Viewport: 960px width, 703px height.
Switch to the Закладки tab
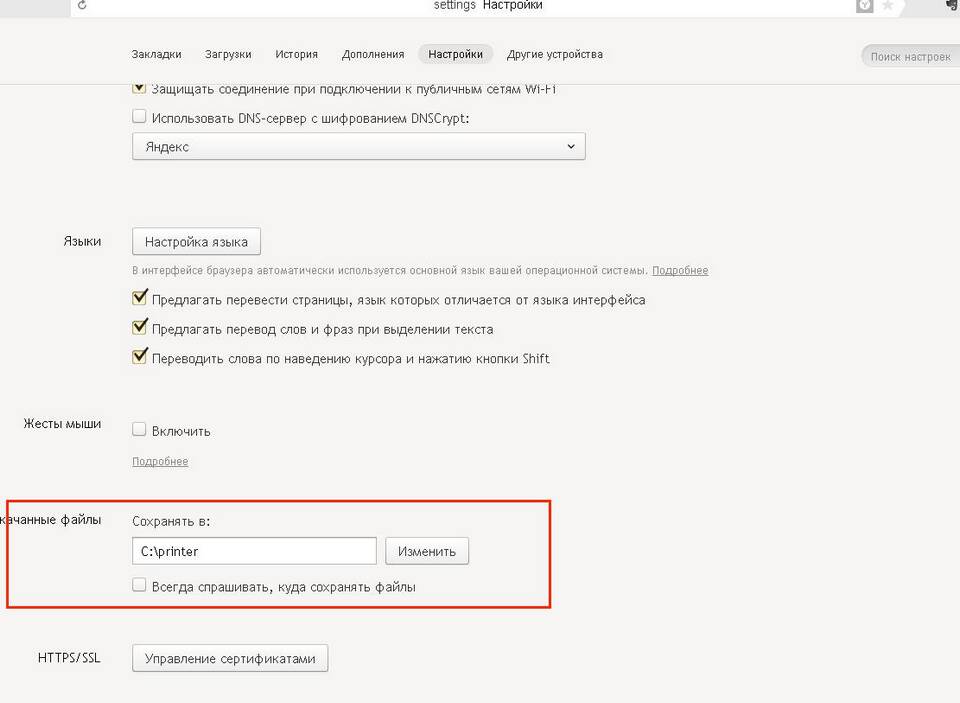(157, 54)
